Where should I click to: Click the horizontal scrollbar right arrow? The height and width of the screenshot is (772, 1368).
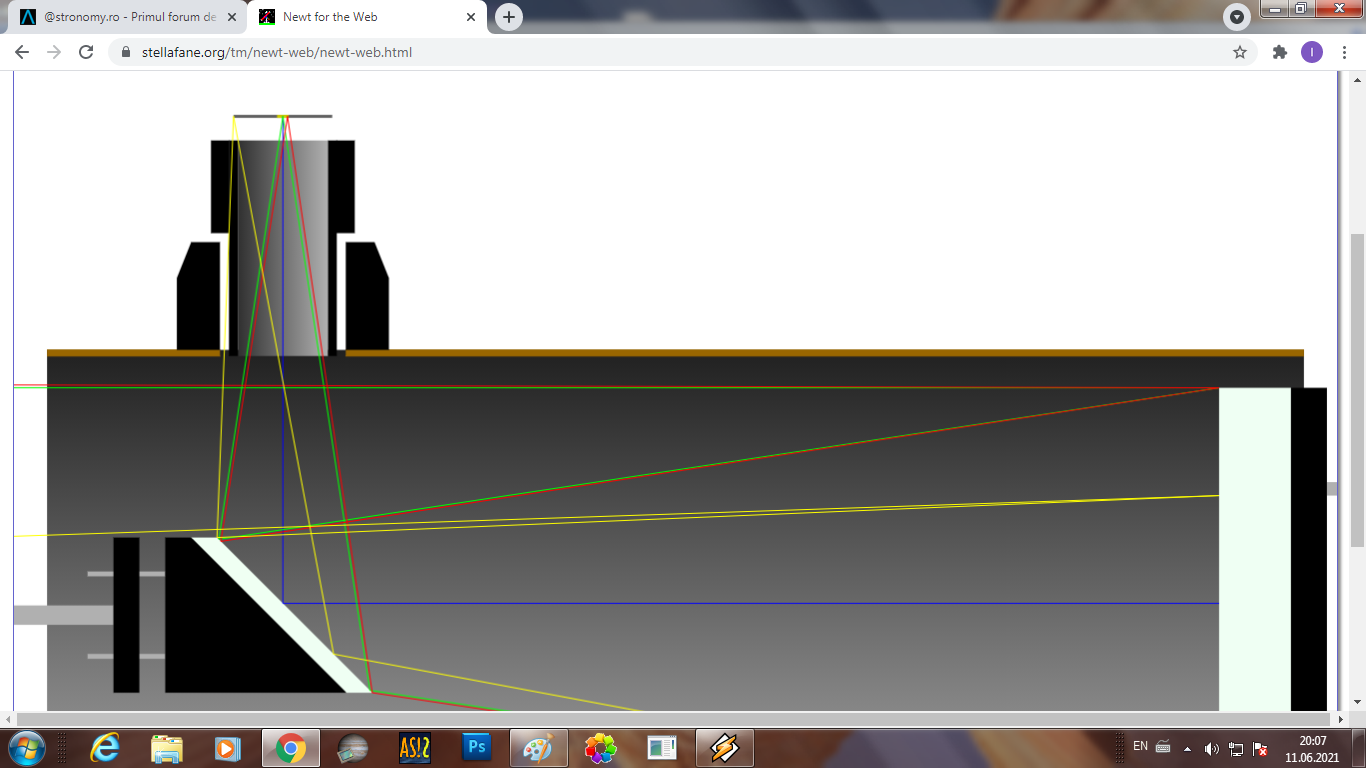(x=1342, y=719)
